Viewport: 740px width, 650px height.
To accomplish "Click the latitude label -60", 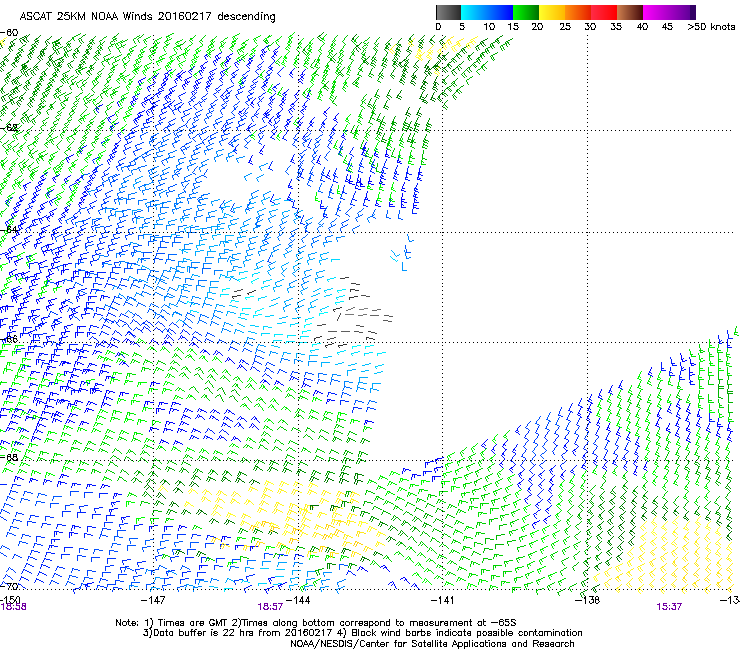I will [x=9, y=33].
